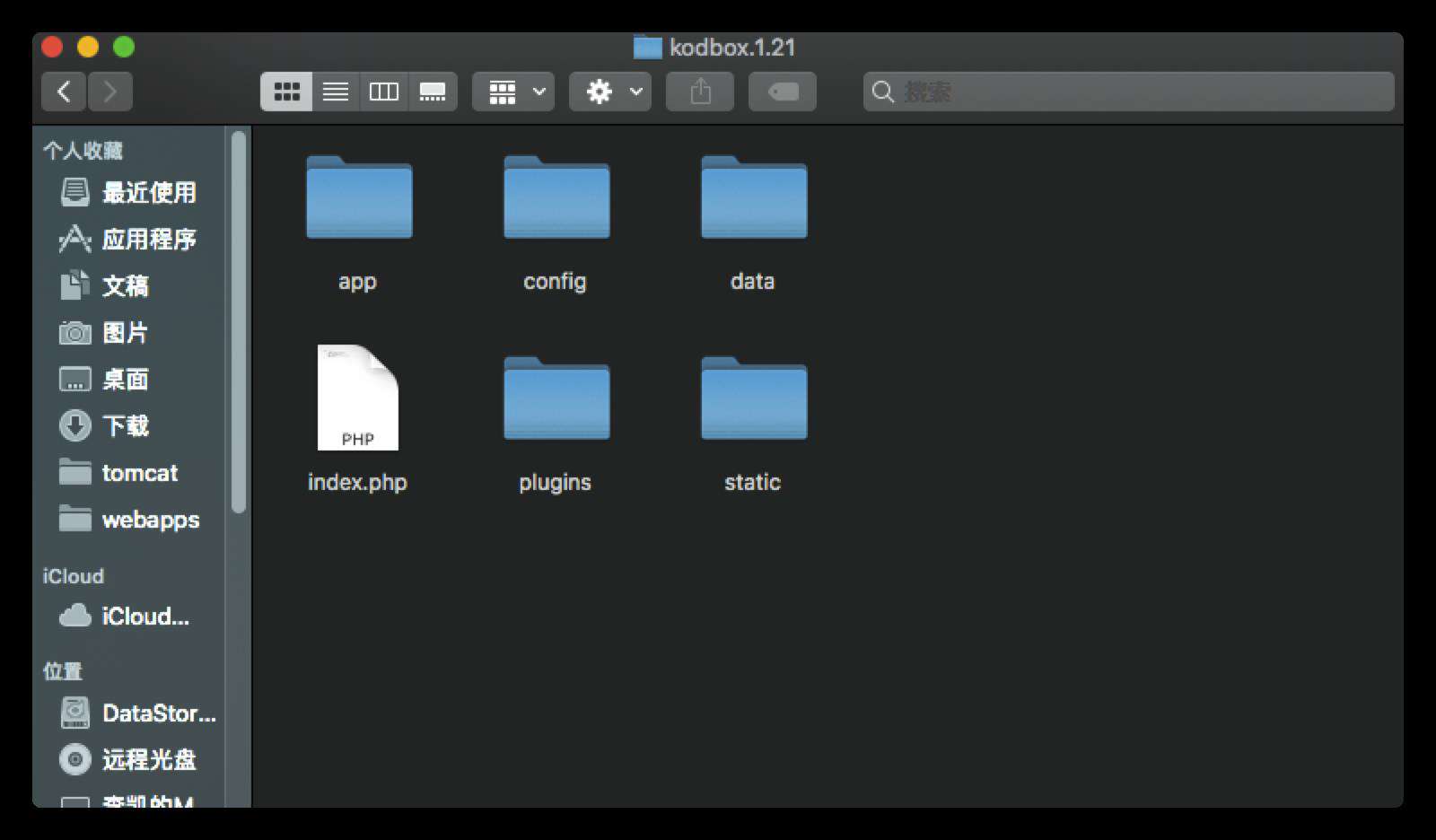Click the 'plugins' folder name label
This screenshot has height=840, width=1436.
coord(555,483)
